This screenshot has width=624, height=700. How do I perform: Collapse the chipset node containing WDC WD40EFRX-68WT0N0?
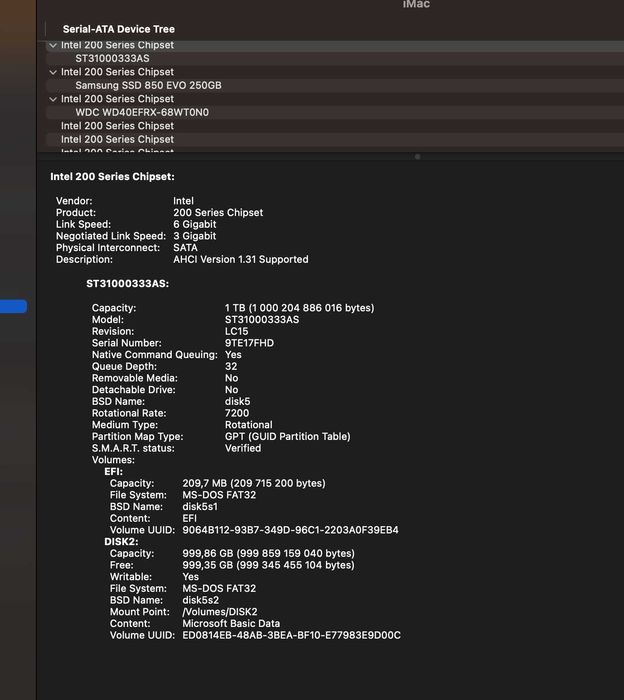pos(53,99)
